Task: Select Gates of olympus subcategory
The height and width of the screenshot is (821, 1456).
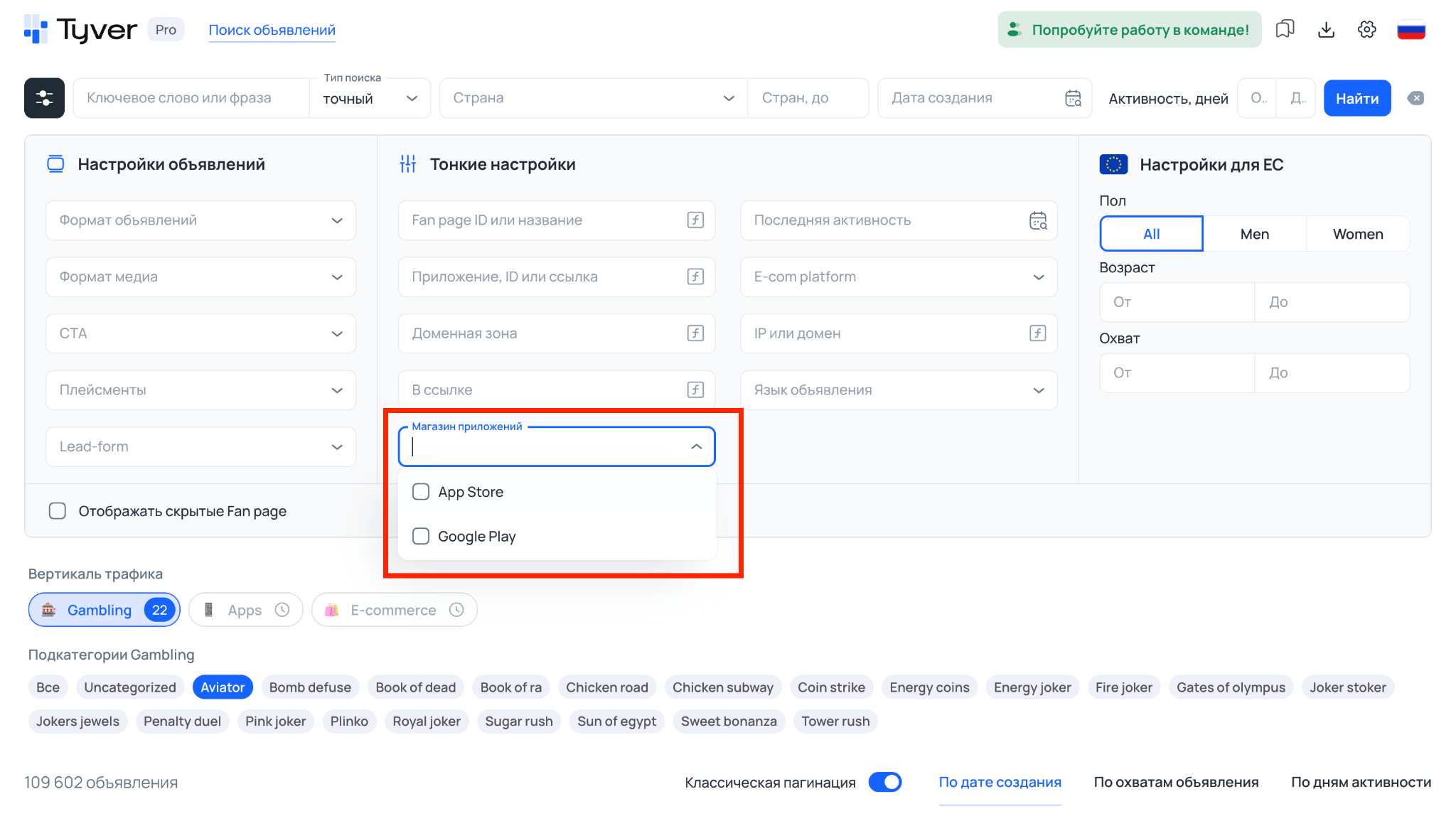Action: pos(1231,687)
